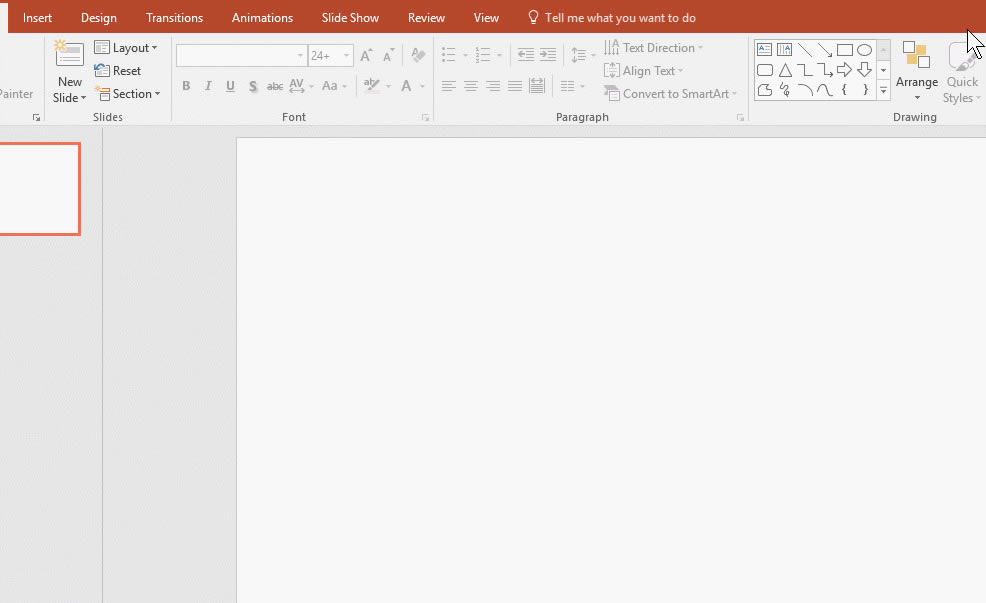
Task: Click the Reset slide button
Action: [118, 71]
